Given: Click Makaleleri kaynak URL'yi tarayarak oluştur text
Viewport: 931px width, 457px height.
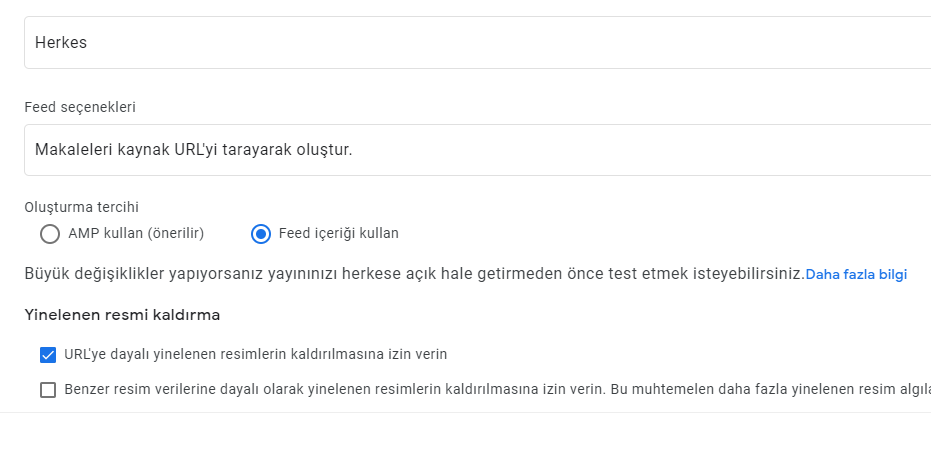Looking at the screenshot, I should pyautogui.click(x=194, y=150).
